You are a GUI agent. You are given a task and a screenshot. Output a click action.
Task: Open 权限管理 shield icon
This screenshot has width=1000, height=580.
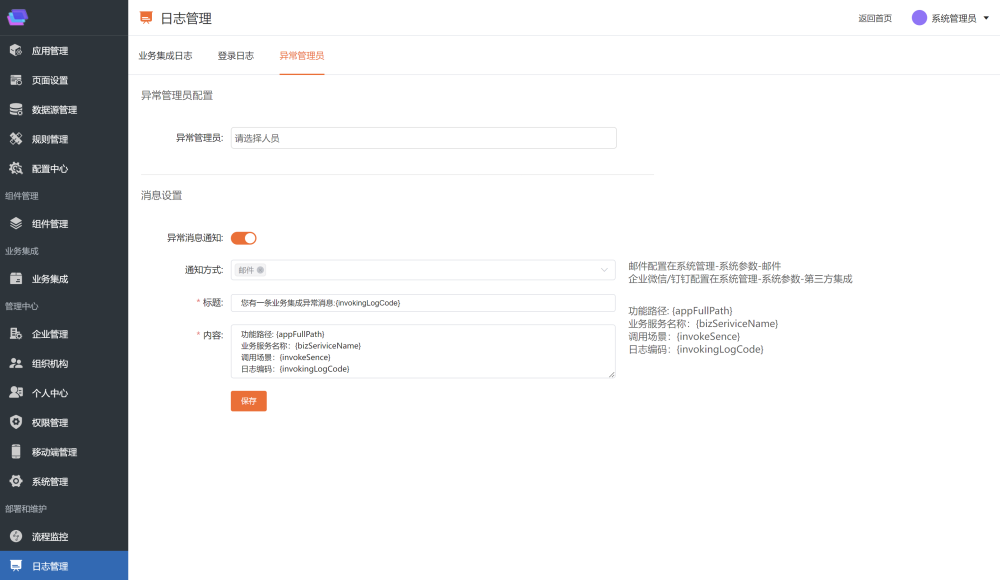(16, 423)
